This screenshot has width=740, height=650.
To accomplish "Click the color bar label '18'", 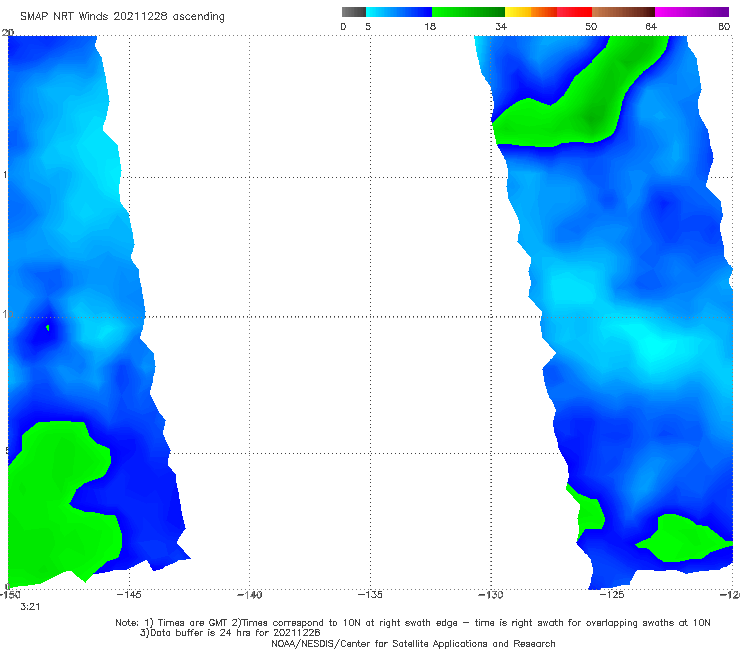I will (x=430, y=27).
